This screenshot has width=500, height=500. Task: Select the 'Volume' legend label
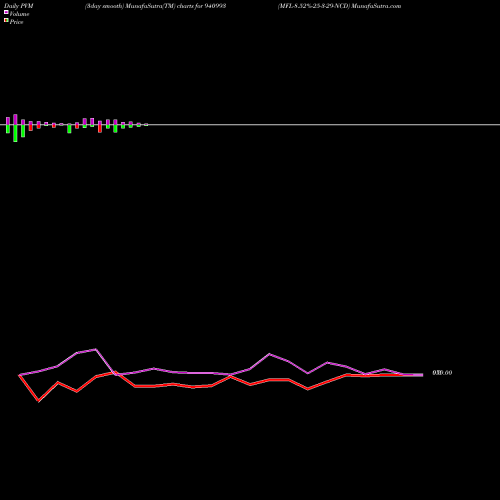click(19, 14)
